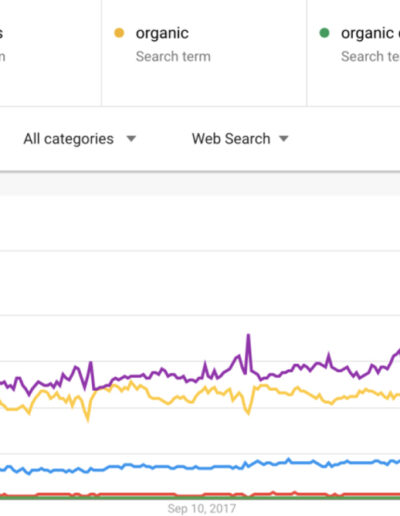The image size is (400, 516).
Task: Click the yellow line's dip below the purple peak
Action: click(248, 413)
